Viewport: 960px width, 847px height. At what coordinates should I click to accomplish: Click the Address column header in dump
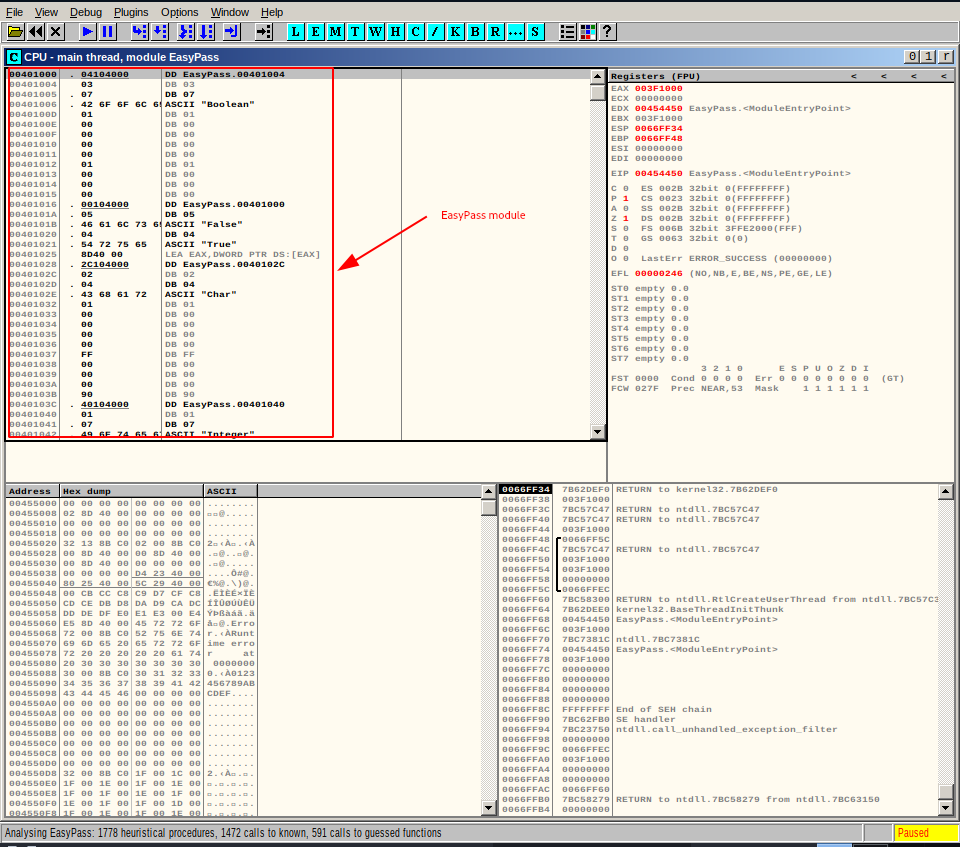(x=32, y=491)
